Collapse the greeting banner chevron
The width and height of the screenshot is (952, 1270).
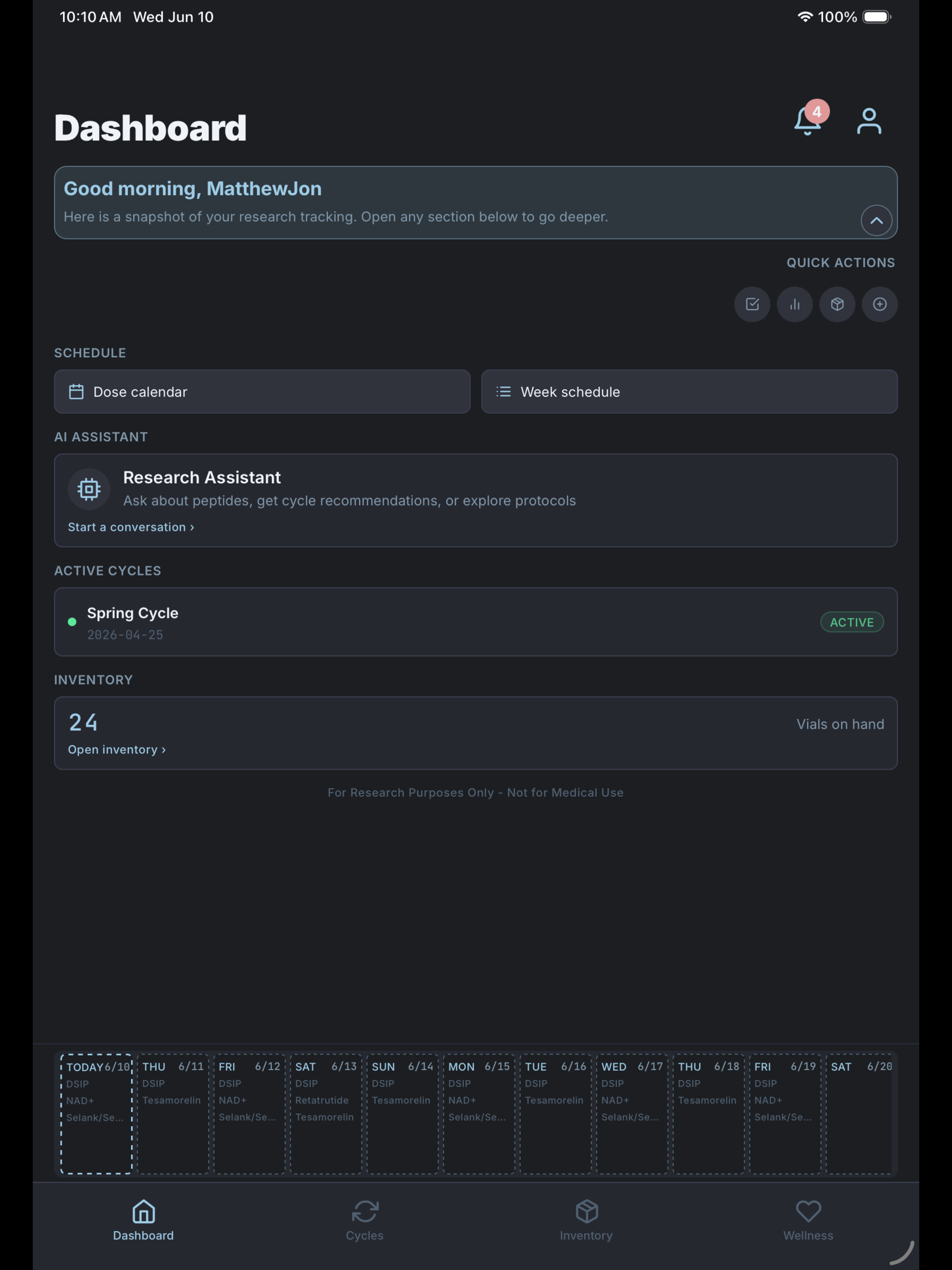tap(876, 221)
